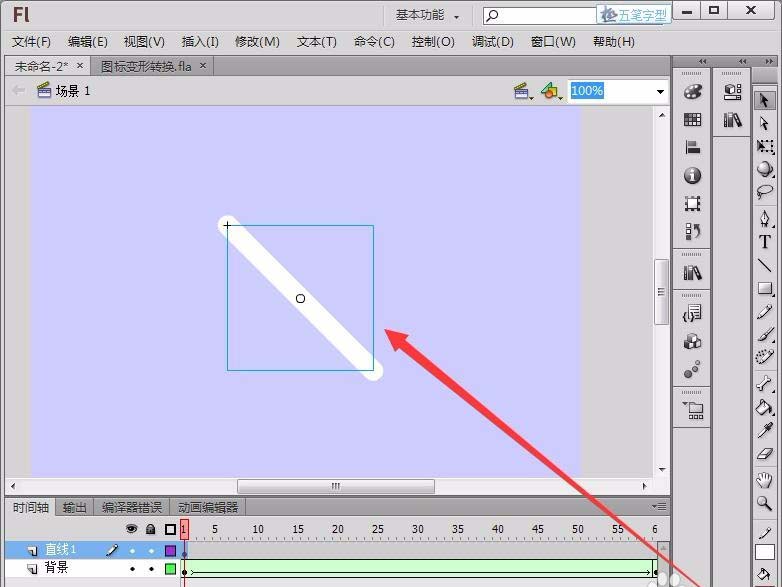The width and height of the screenshot is (782, 587).
Task: Select the Text tool
Action: (764, 242)
